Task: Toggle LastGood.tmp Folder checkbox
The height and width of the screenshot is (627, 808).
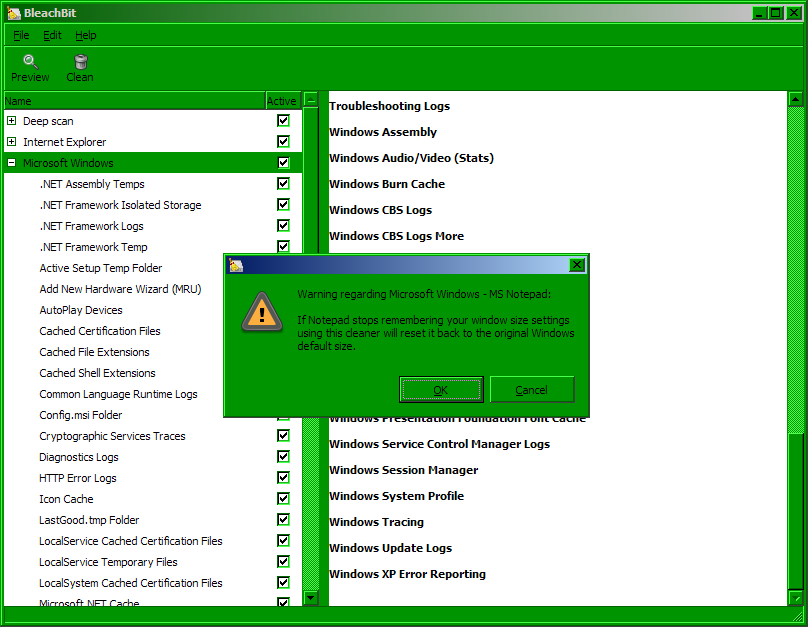Action: pos(283,520)
